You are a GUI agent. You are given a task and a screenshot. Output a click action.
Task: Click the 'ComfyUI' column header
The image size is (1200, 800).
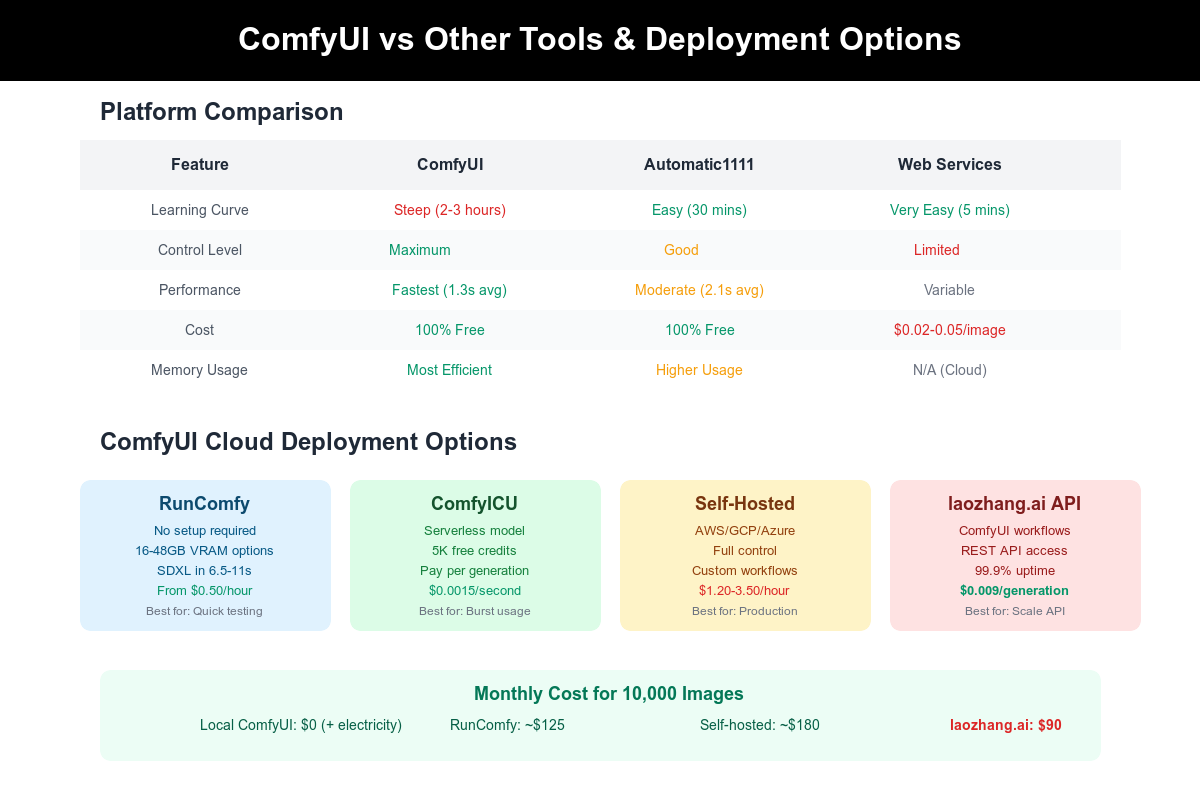[x=450, y=164]
